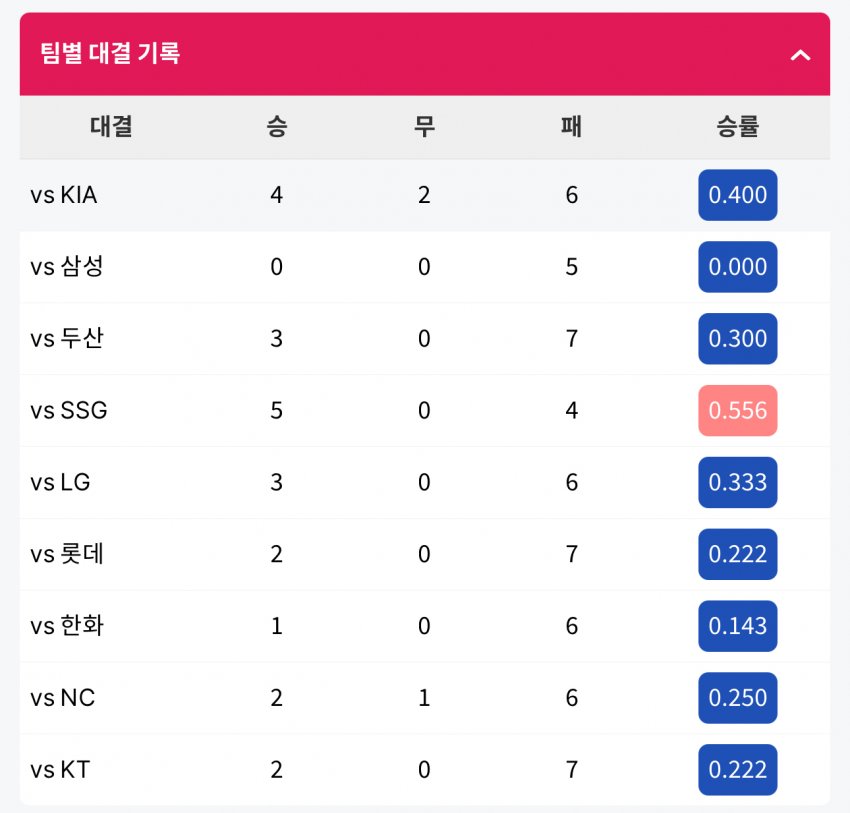The height and width of the screenshot is (813, 850).
Task: Open the vs KT matchup row
Action: (425, 770)
